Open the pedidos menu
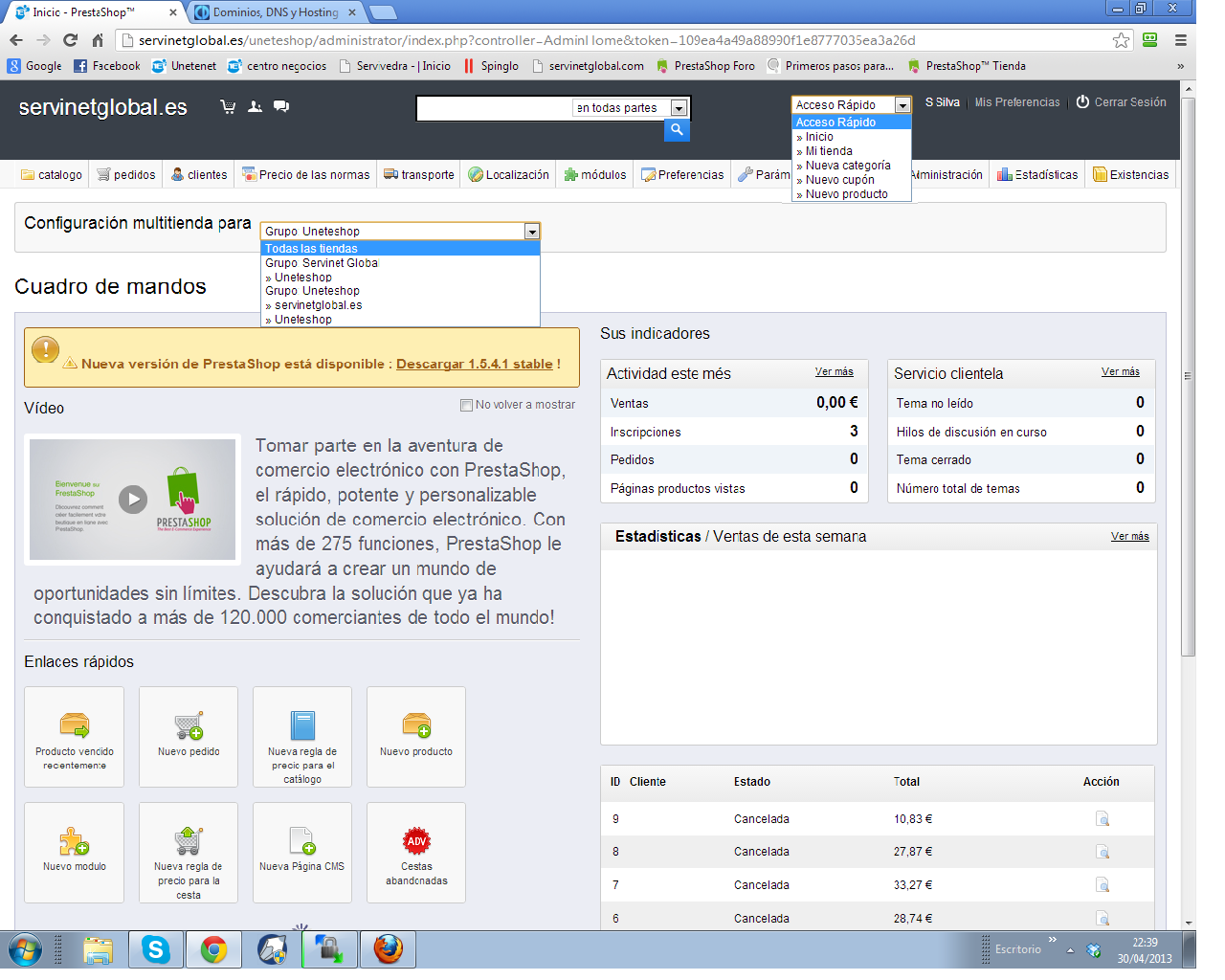The image size is (1225, 980). [126, 174]
